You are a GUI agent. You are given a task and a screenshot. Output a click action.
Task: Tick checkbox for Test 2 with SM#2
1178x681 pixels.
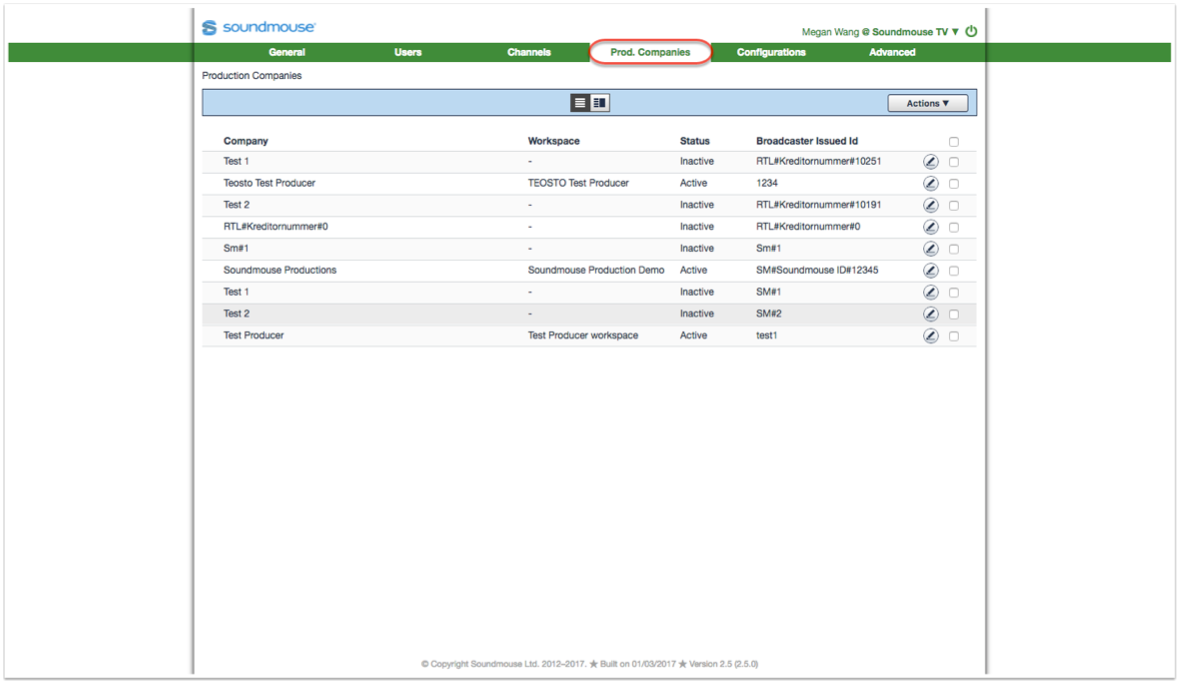(x=953, y=314)
